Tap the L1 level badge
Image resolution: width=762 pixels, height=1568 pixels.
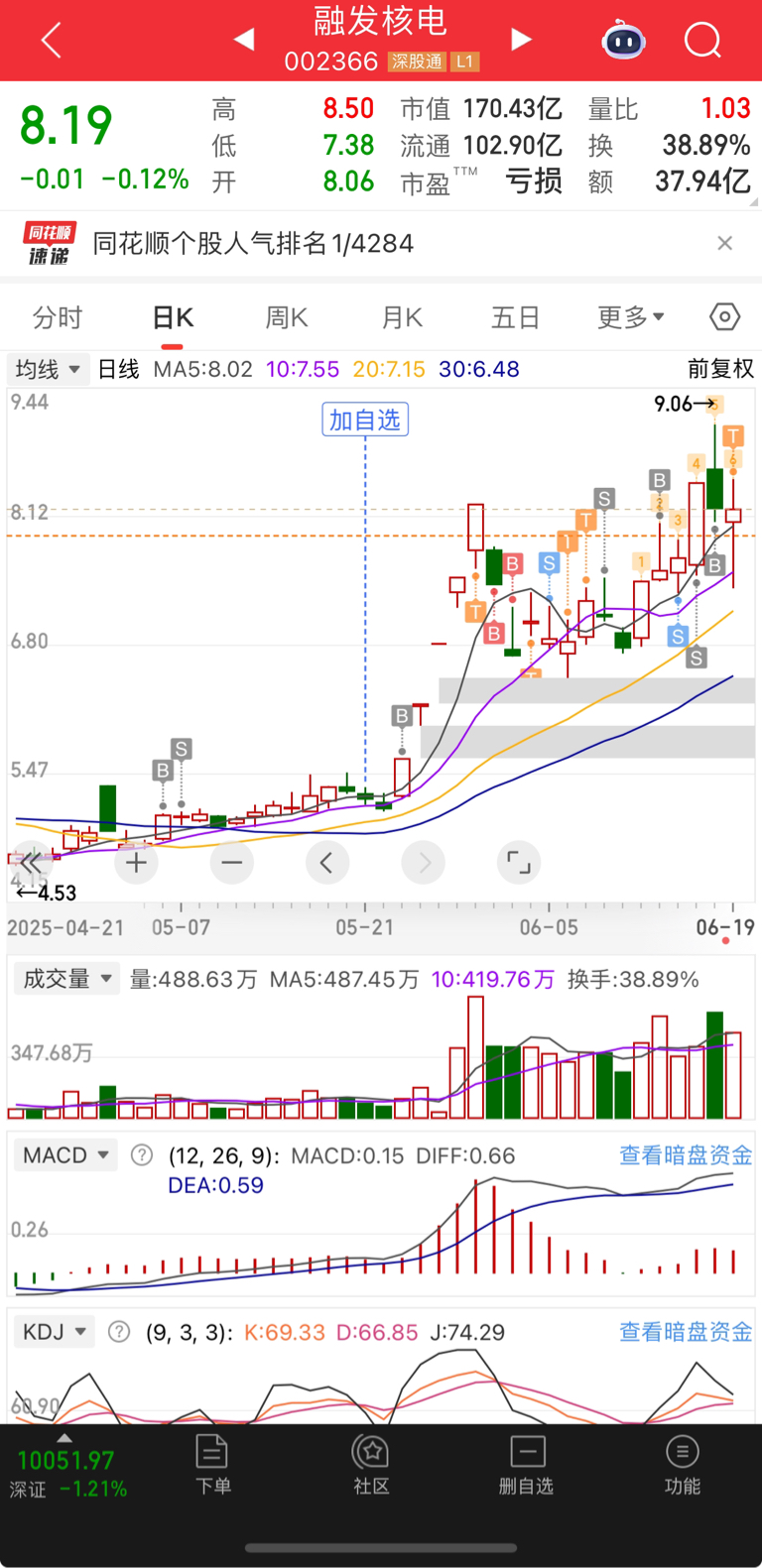(x=465, y=61)
